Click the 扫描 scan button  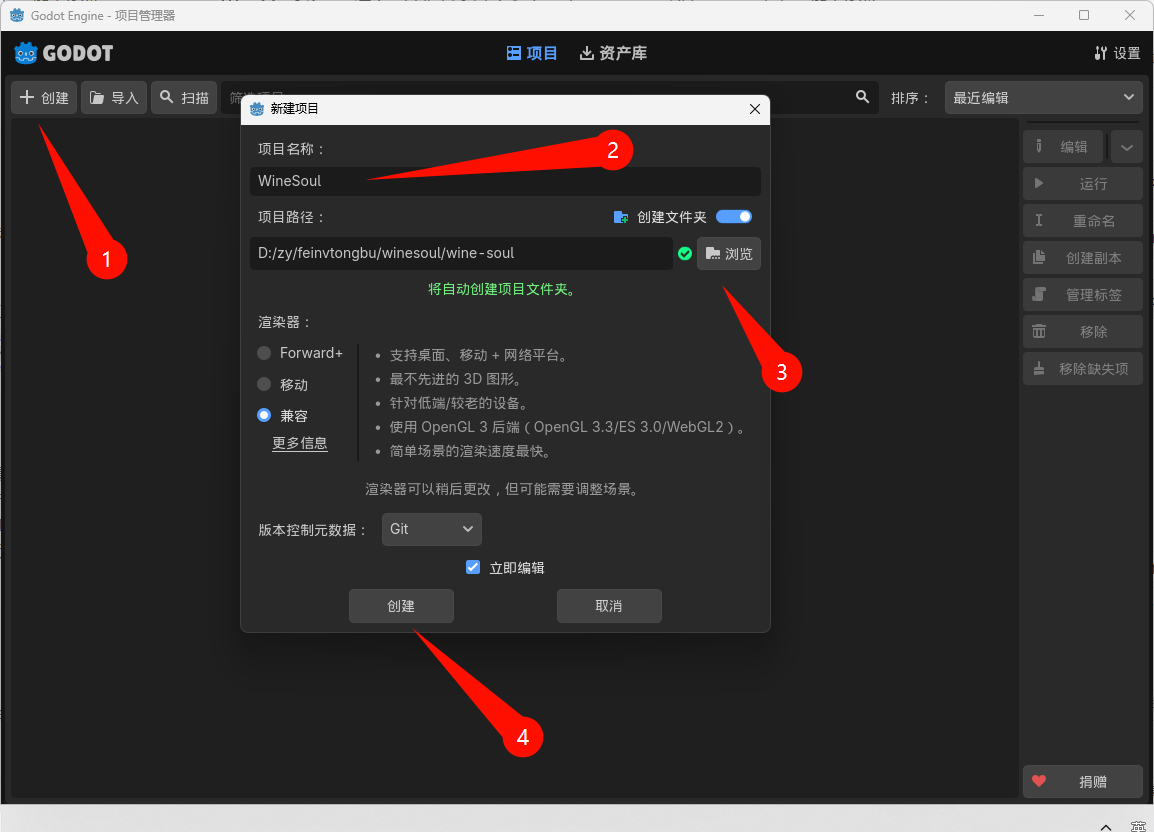(x=184, y=98)
